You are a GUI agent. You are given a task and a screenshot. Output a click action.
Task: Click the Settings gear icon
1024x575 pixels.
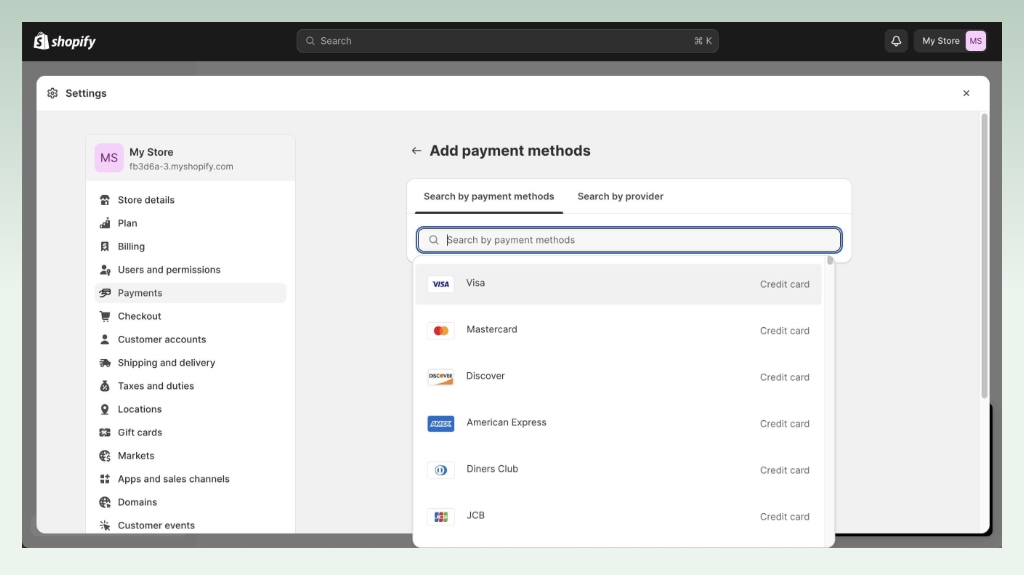click(x=52, y=93)
